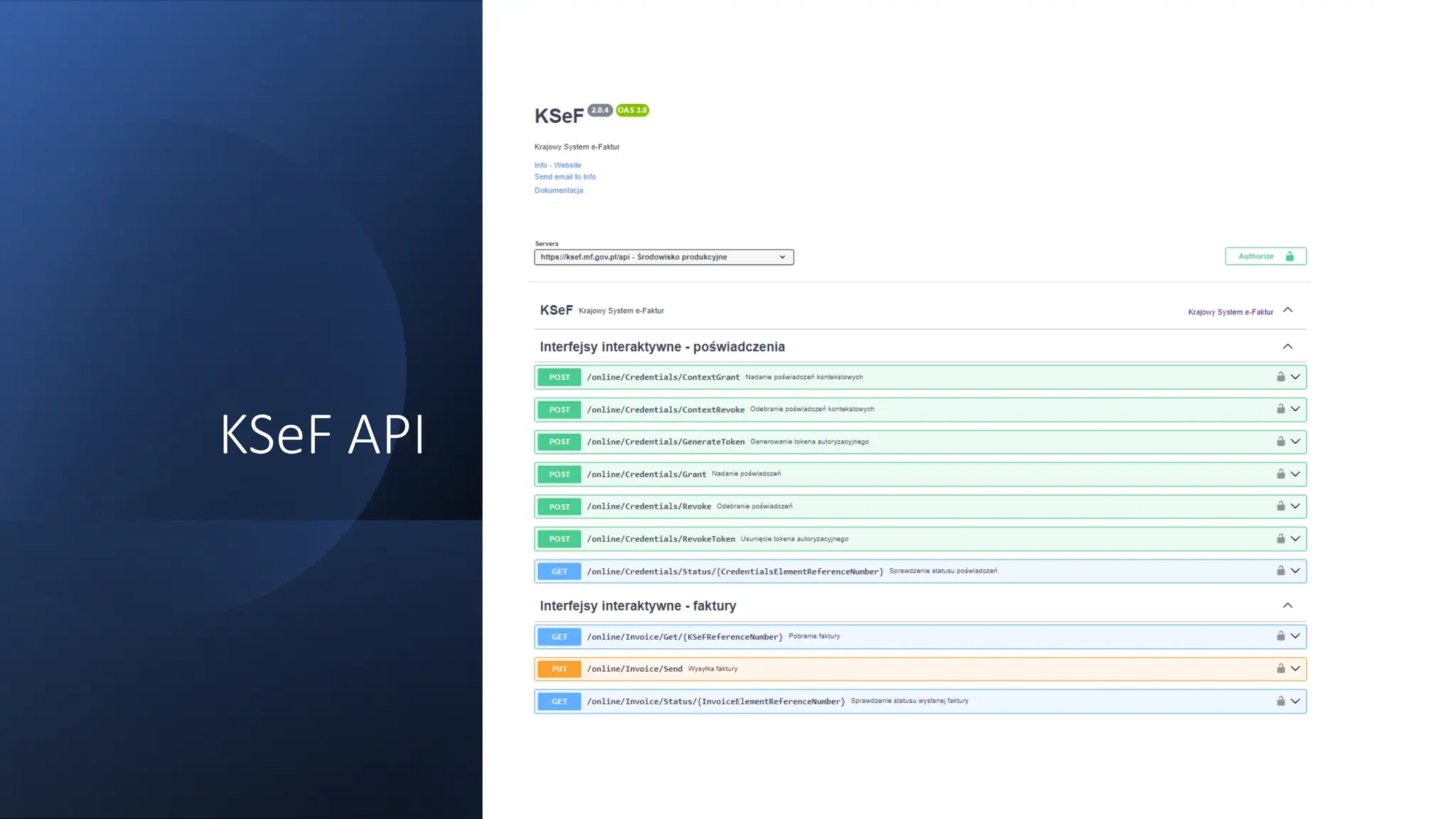Click the description 'Sprawdzenie statusu wysłanej faktury'
The height and width of the screenshot is (819, 1456).
coord(909,701)
